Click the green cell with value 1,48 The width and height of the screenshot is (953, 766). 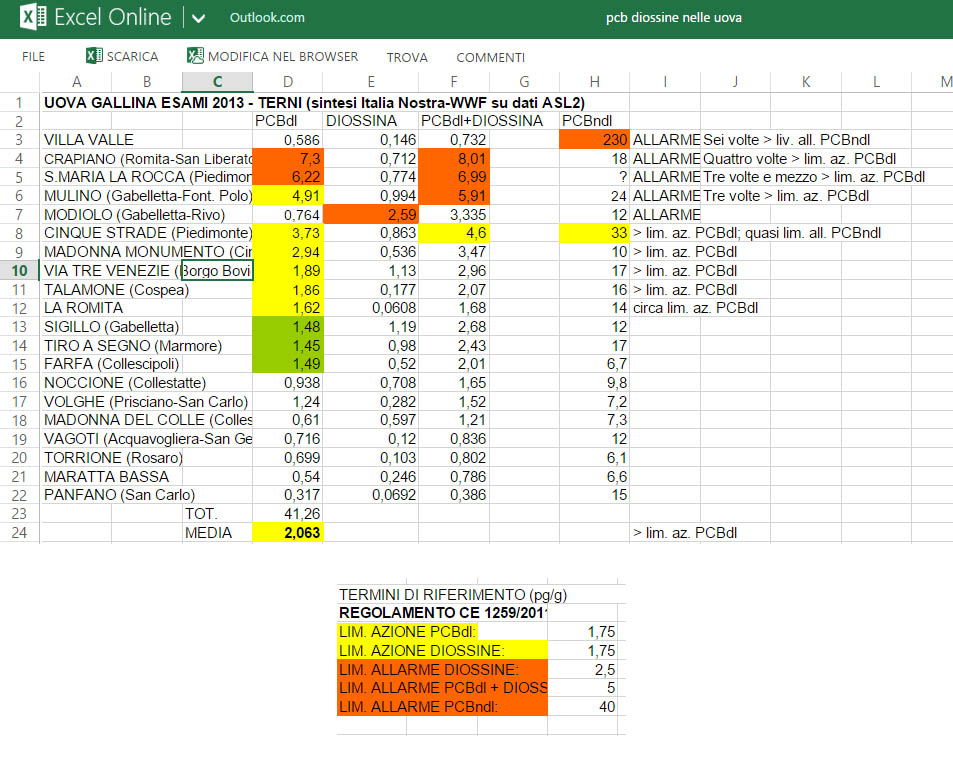tap(288, 327)
